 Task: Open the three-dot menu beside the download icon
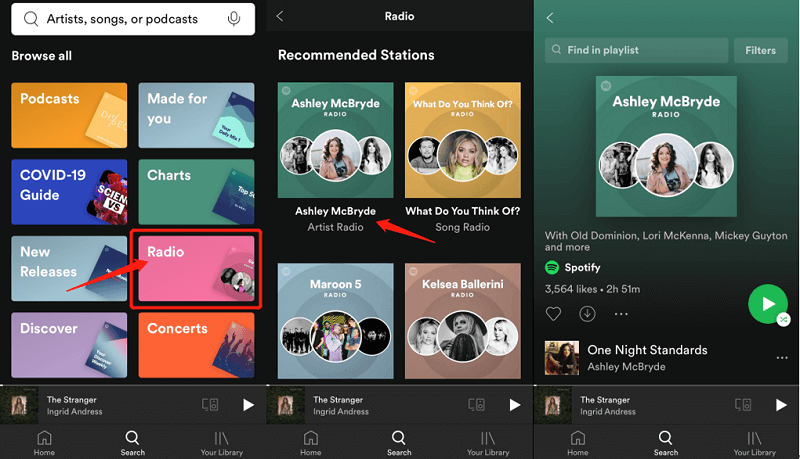[x=622, y=313]
